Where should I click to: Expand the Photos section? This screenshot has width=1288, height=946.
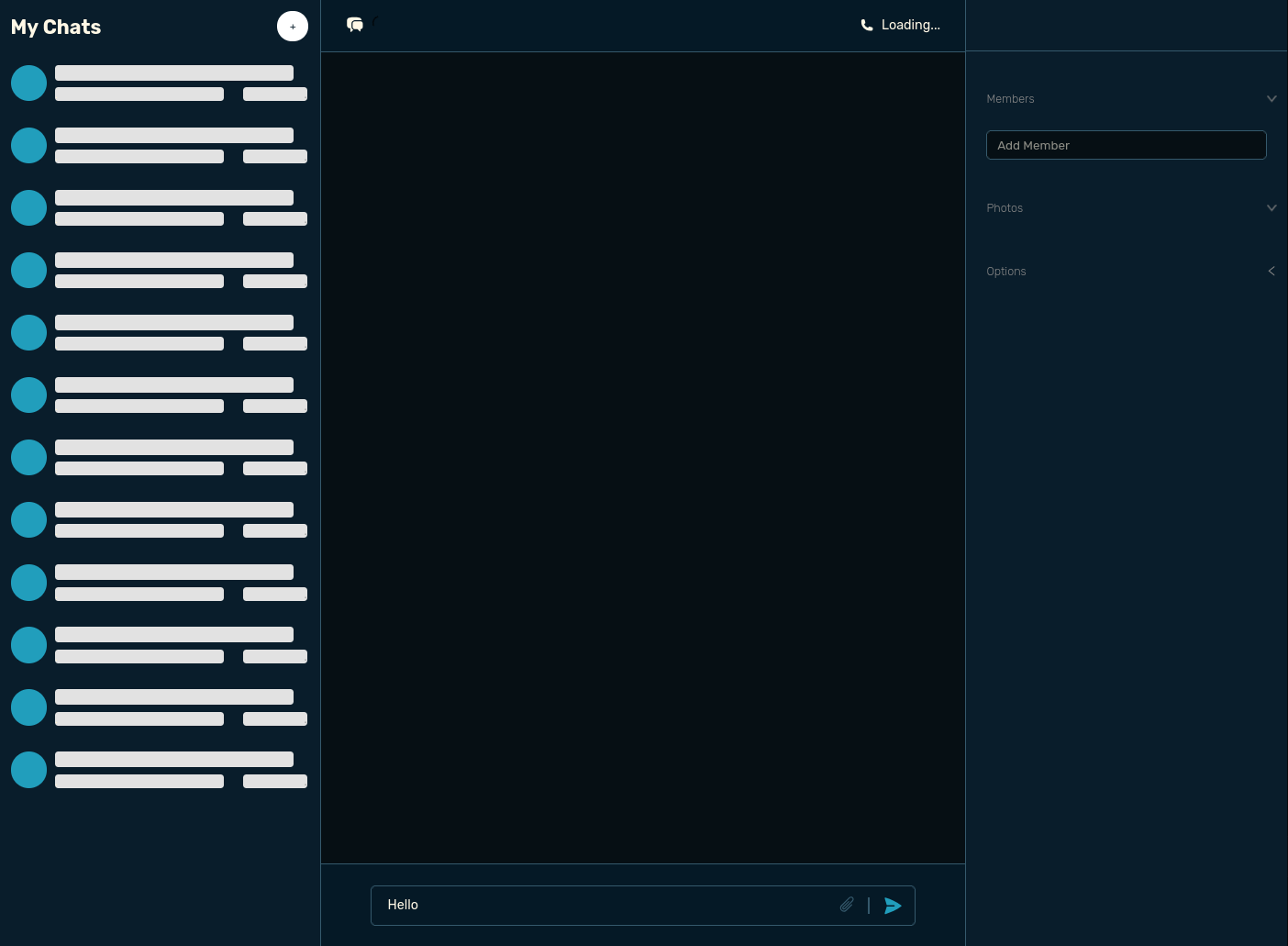(x=1005, y=207)
